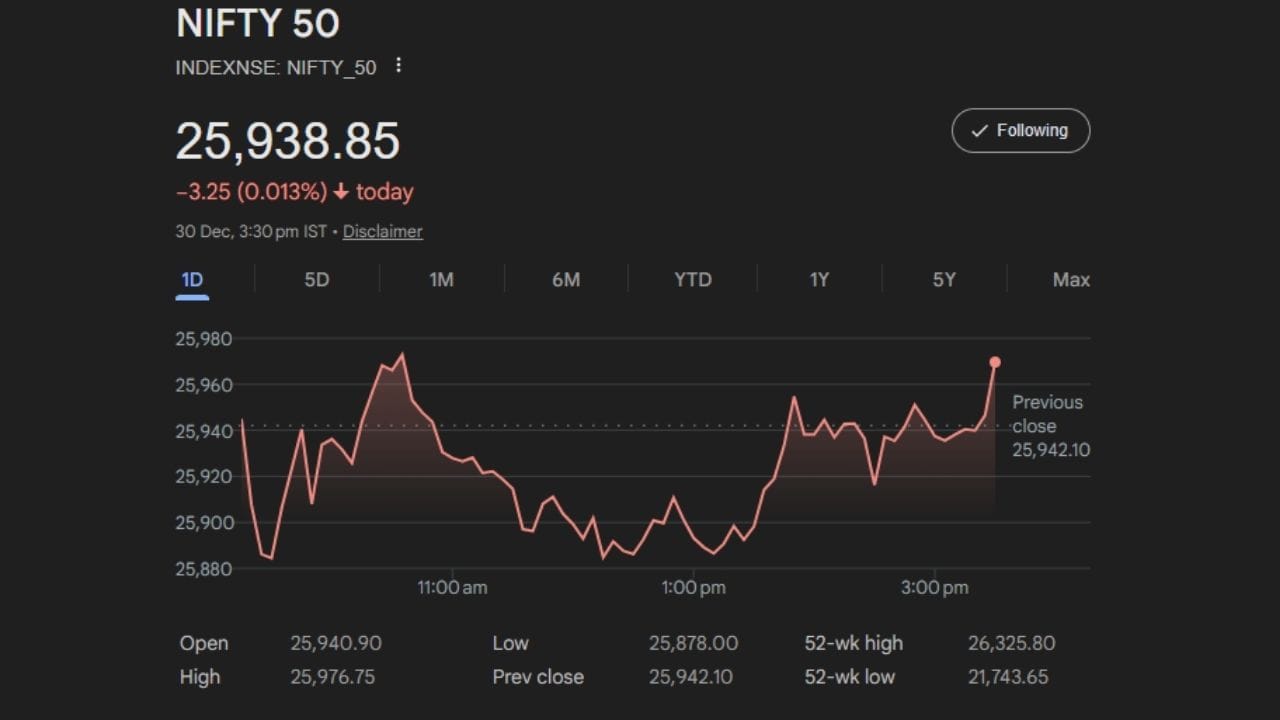Click the Previous close 25,942.10 chart label
This screenshot has width=1280, height=720.
coord(1050,426)
